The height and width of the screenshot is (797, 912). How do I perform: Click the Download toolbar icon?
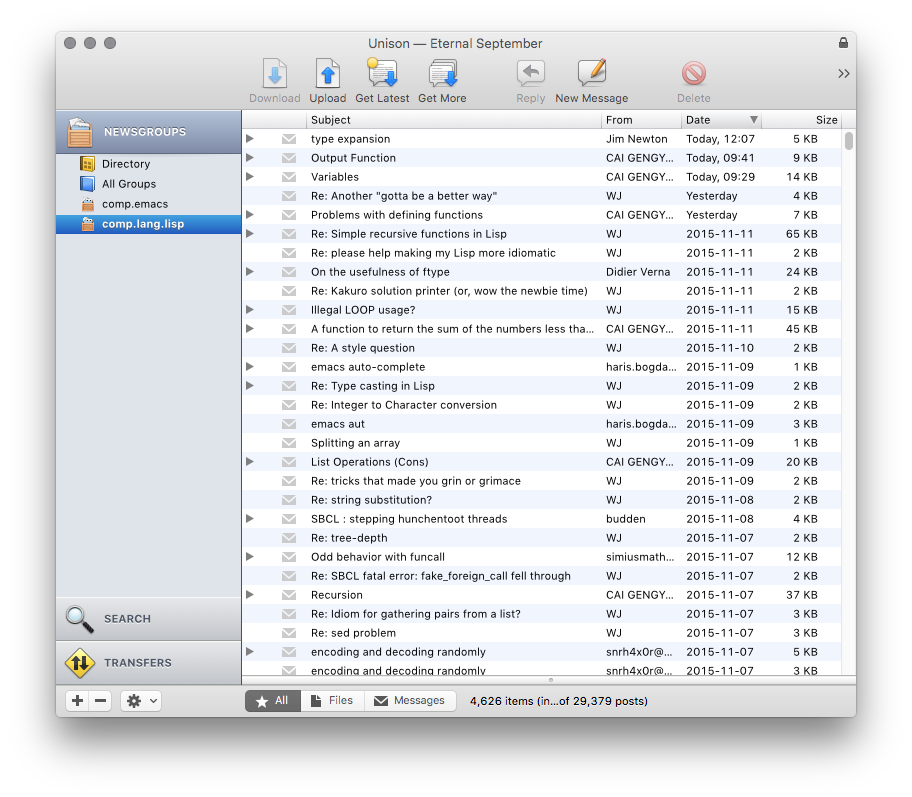pos(274,75)
